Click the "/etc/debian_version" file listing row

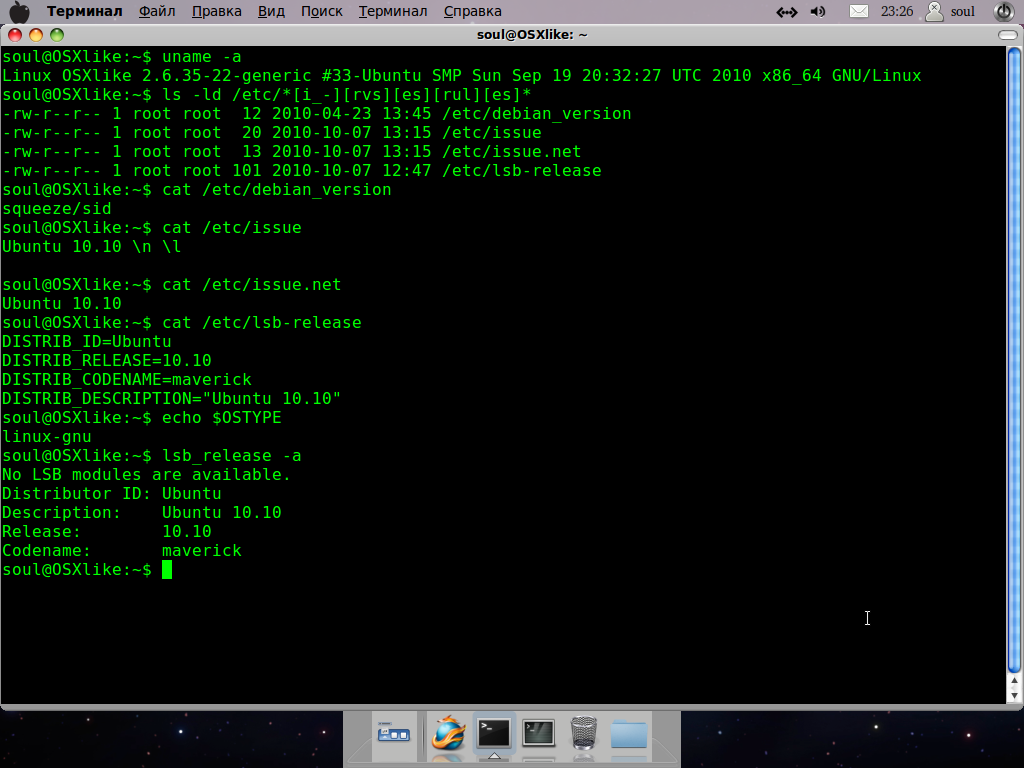coord(317,114)
